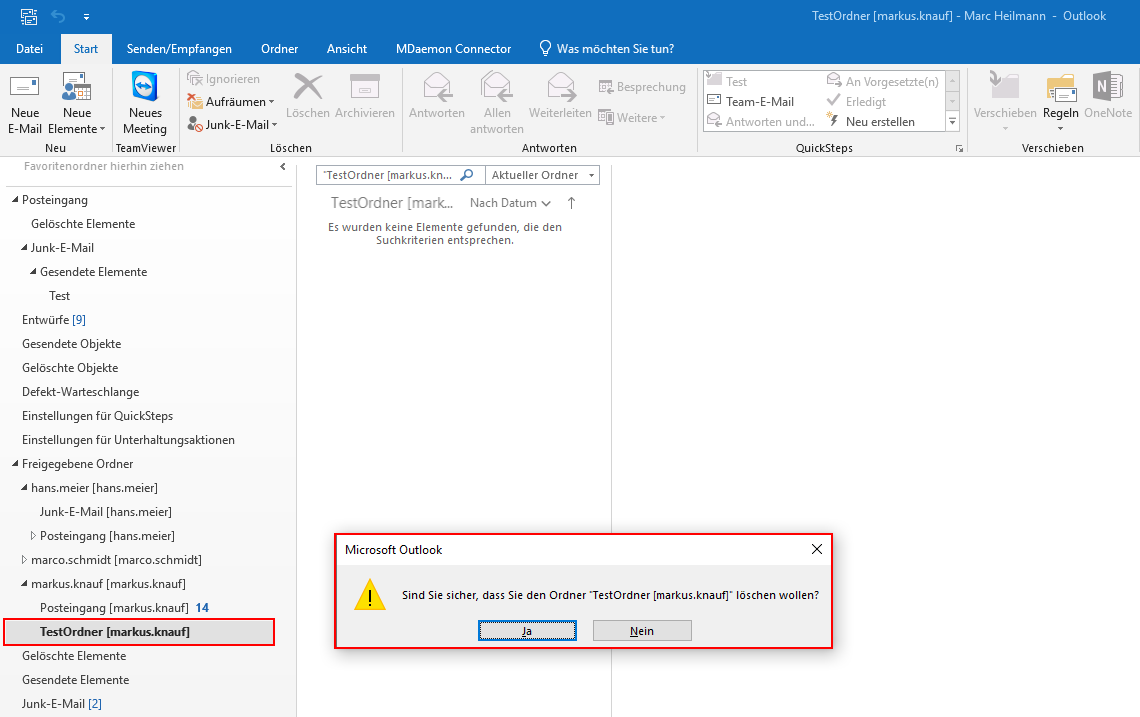Image resolution: width=1140 pixels, height=717 pixels.
Task: Click the Neue E-Mail icon
Action: (x=25, y=88)
